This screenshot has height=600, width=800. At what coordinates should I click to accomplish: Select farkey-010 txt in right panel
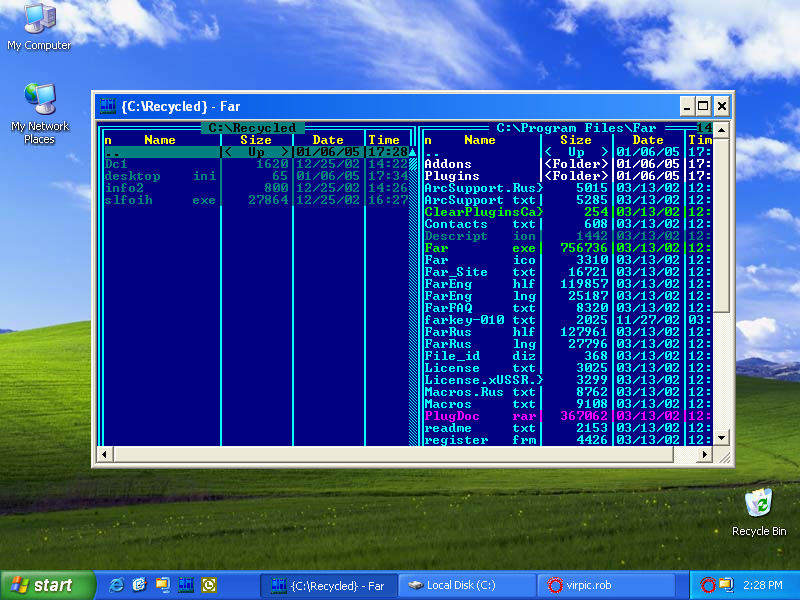pos(568,320)
